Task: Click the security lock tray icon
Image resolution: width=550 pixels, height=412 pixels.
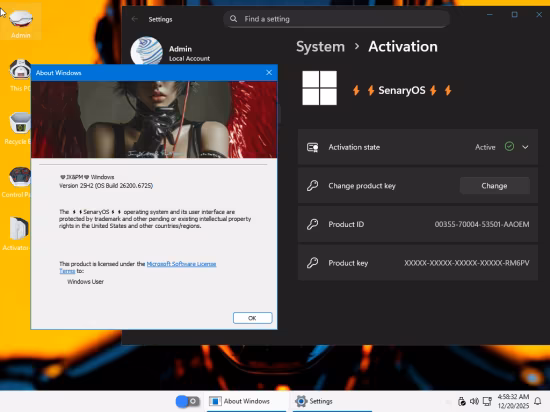Action: tap(462, 401)
